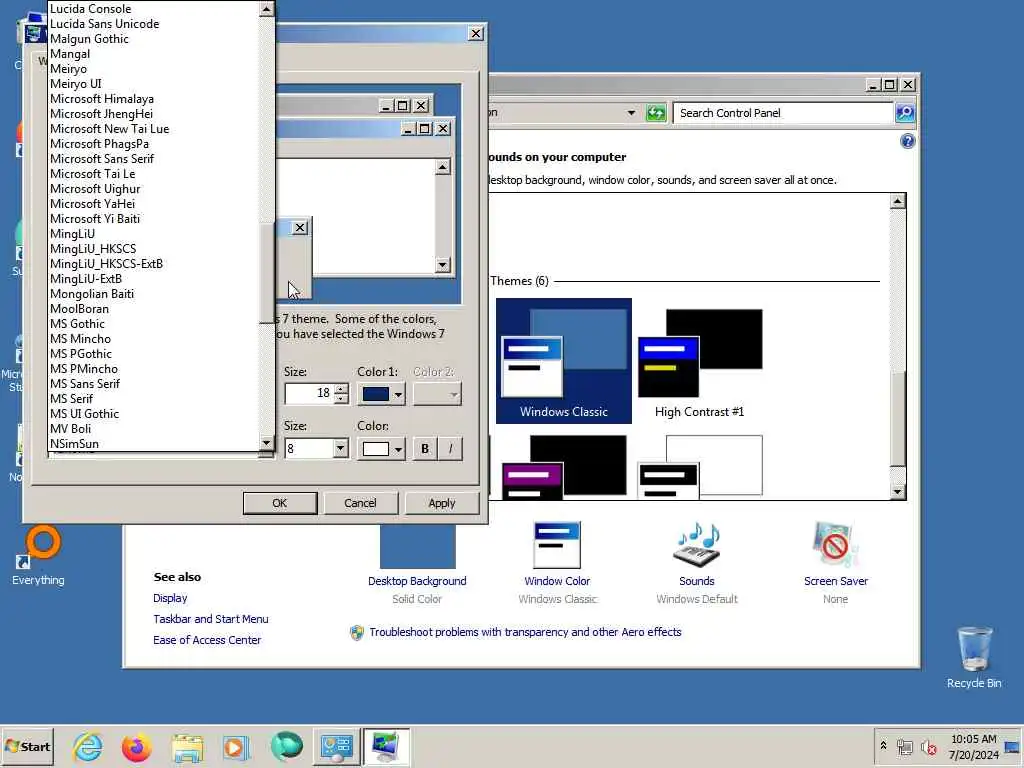Screen dimensions: 1024x768
Task: Select High Contrast #1 theme thumbnail
Action: tap(699, 360)
